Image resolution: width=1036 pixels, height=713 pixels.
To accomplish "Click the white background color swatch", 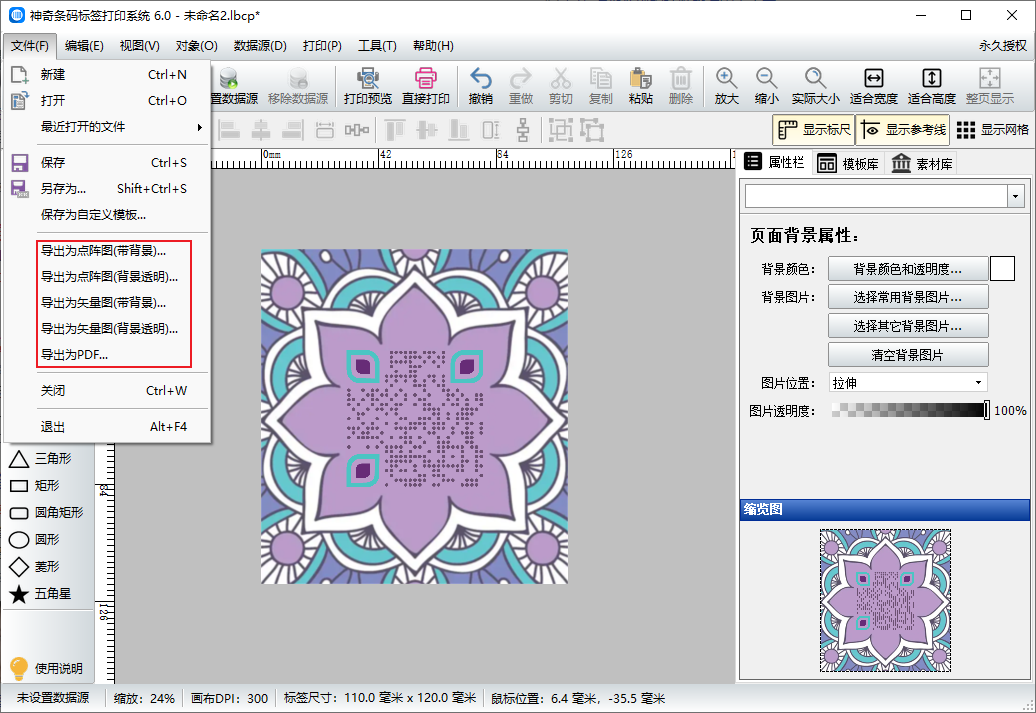I will (1002, 269).
